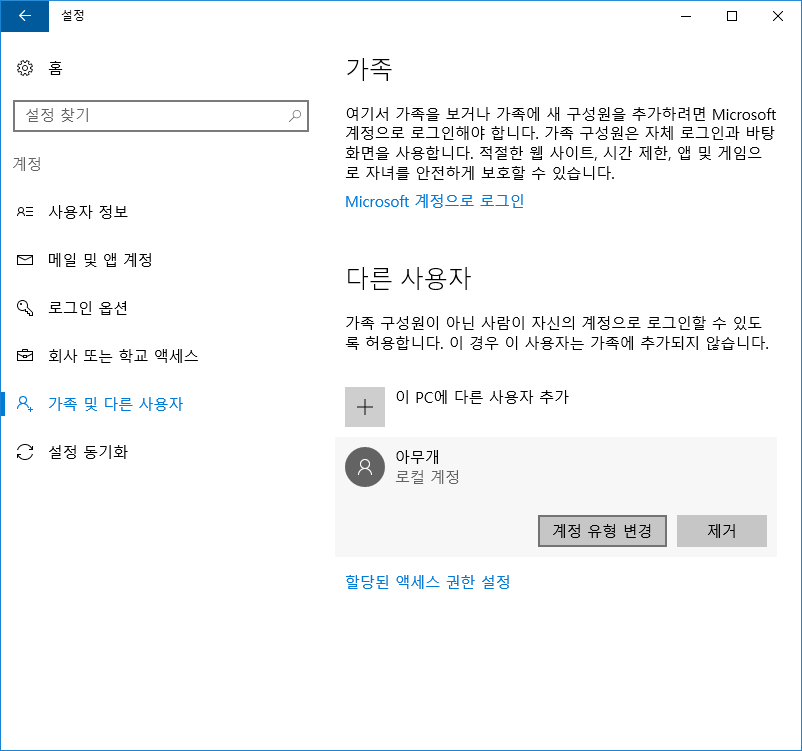Click Microsoft 계정으로 로그인 link
Screen dimensions: 802x751
(434, 201)
